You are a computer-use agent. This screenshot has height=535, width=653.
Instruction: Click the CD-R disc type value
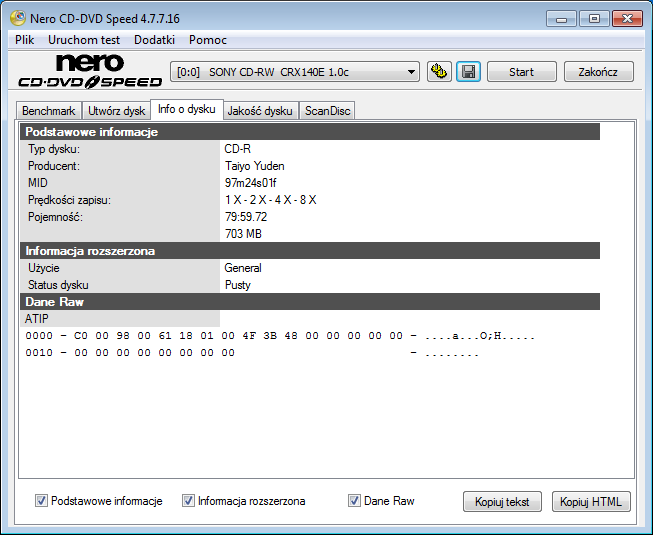point(237,149)
